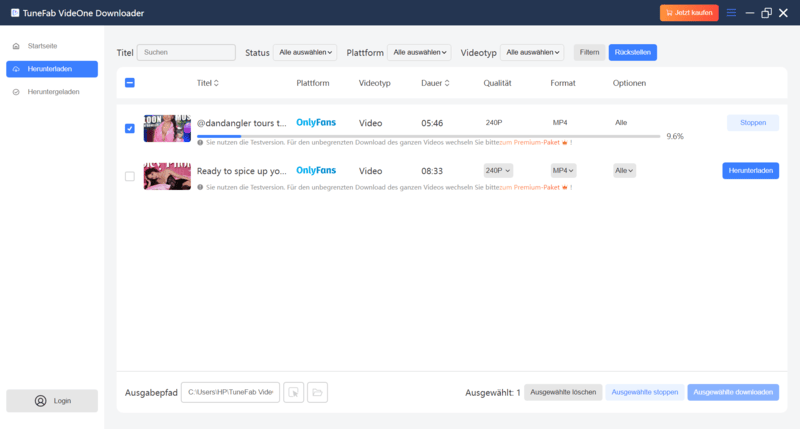Click the first video's download progress bar
The height and width of the screenshot is (429, 800).
click(x=428, y=136)
